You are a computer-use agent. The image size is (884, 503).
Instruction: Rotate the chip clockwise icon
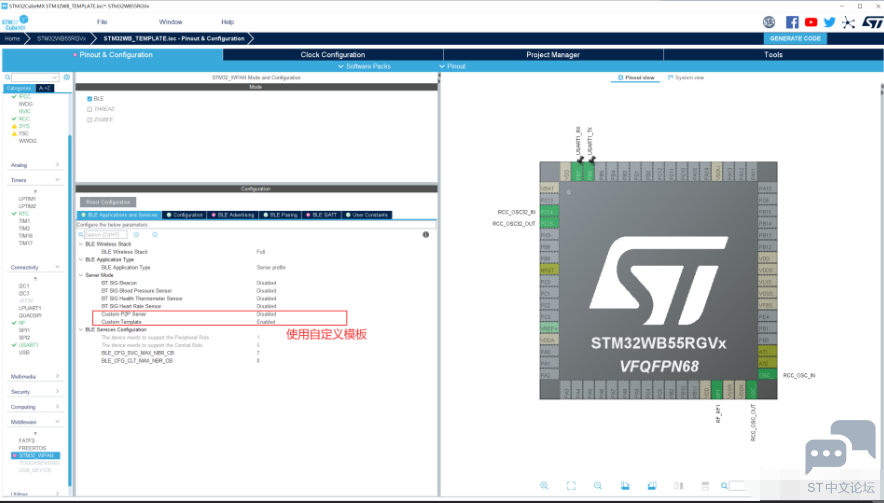point(625,486)
